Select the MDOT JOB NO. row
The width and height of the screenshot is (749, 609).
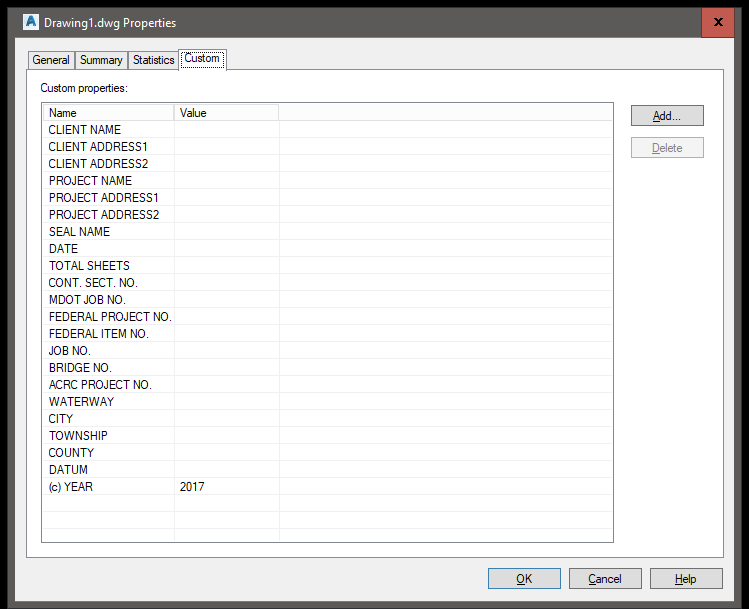pyautogui.click(x=327, y=299)
